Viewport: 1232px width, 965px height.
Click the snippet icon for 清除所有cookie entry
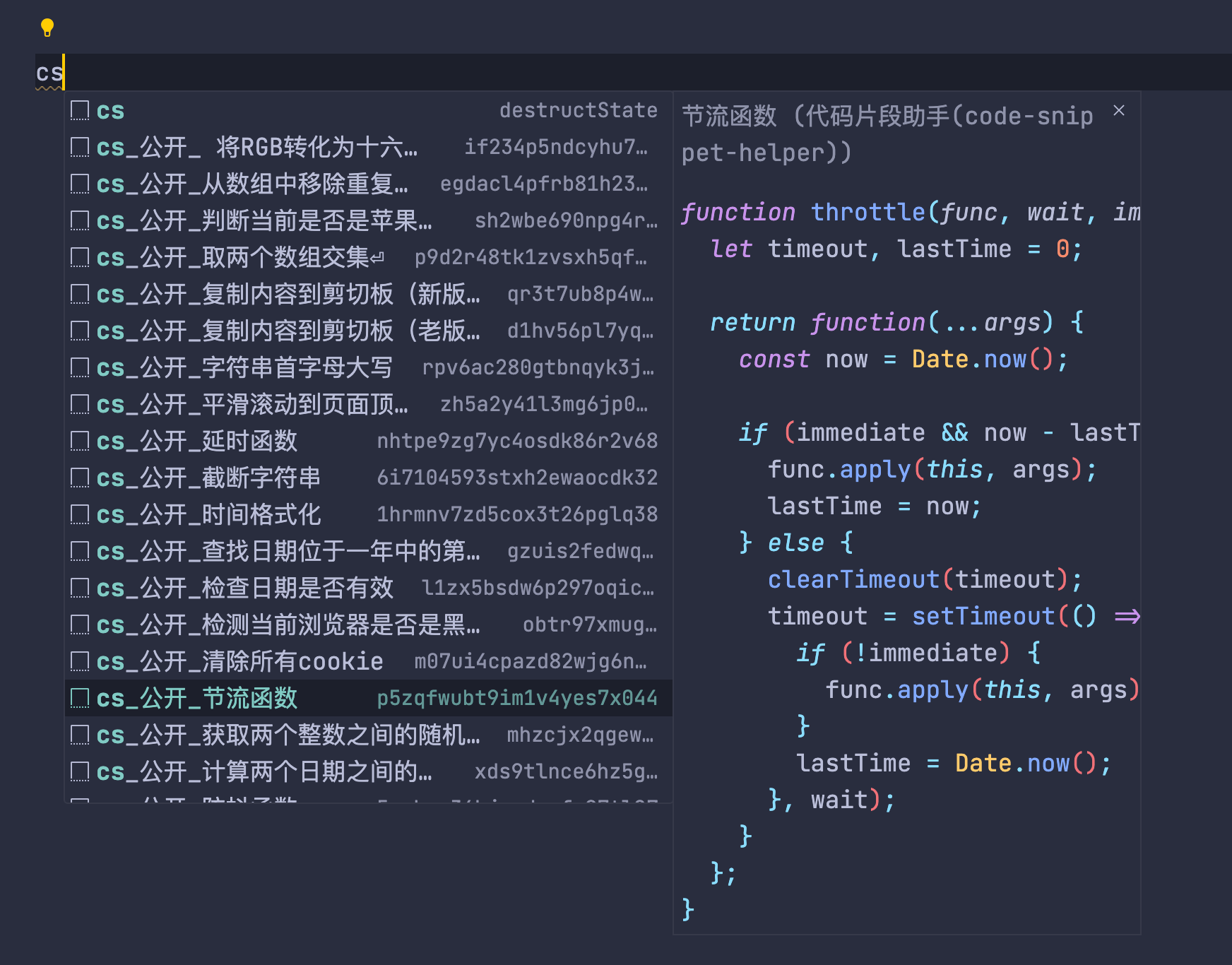pos(80,661)
